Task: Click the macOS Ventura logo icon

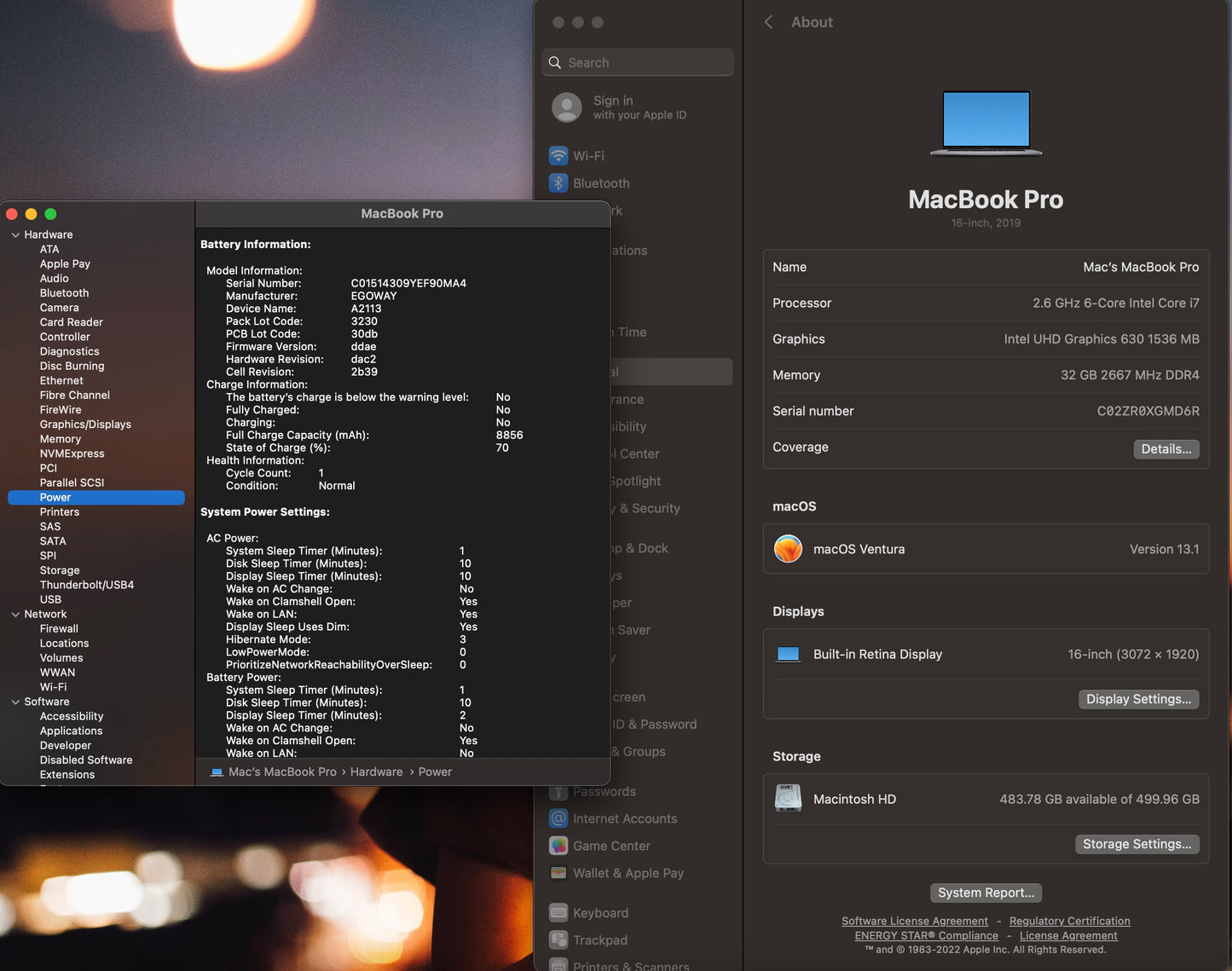Action: 788,549
